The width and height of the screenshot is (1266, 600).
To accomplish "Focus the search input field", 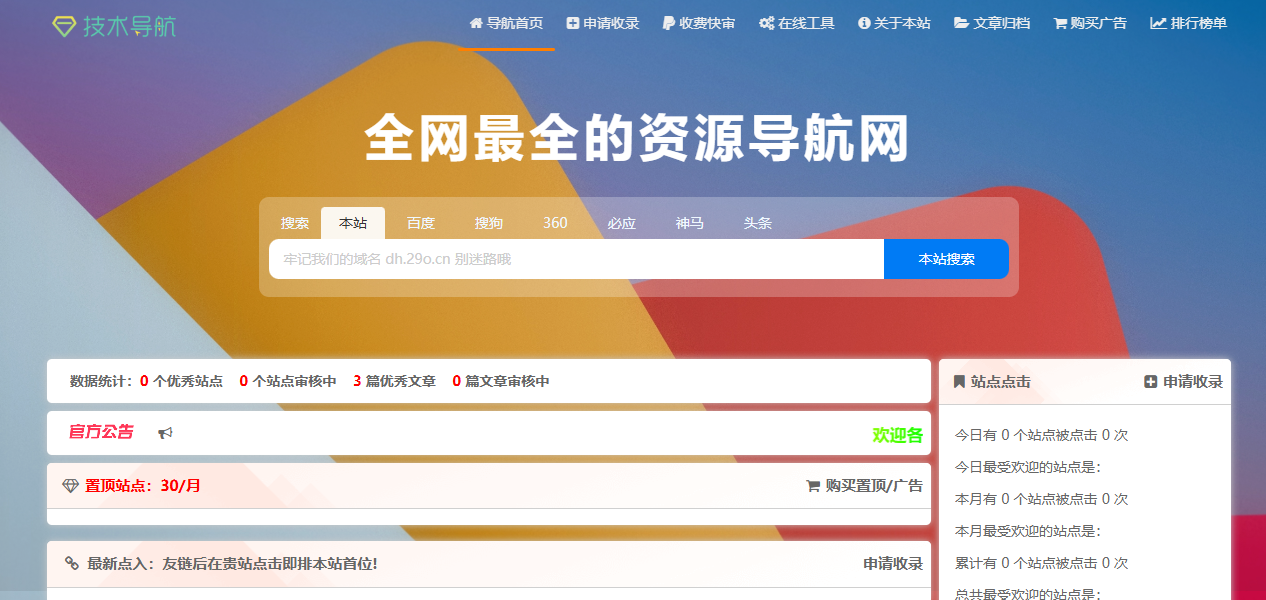I will coord(576,259).
